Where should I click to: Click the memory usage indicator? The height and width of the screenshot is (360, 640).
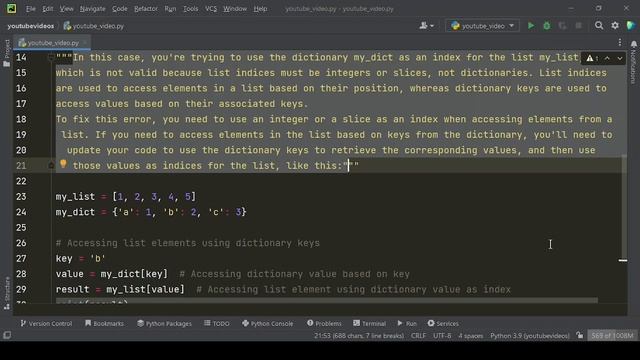pyautogui.click(x=612, y=336)
